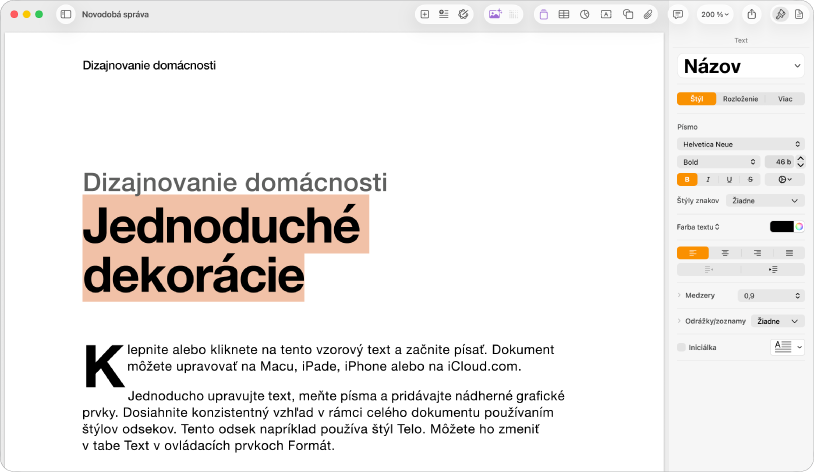Switch to the Rozloženie tab
814x473 pixels.
click(740, 99)
